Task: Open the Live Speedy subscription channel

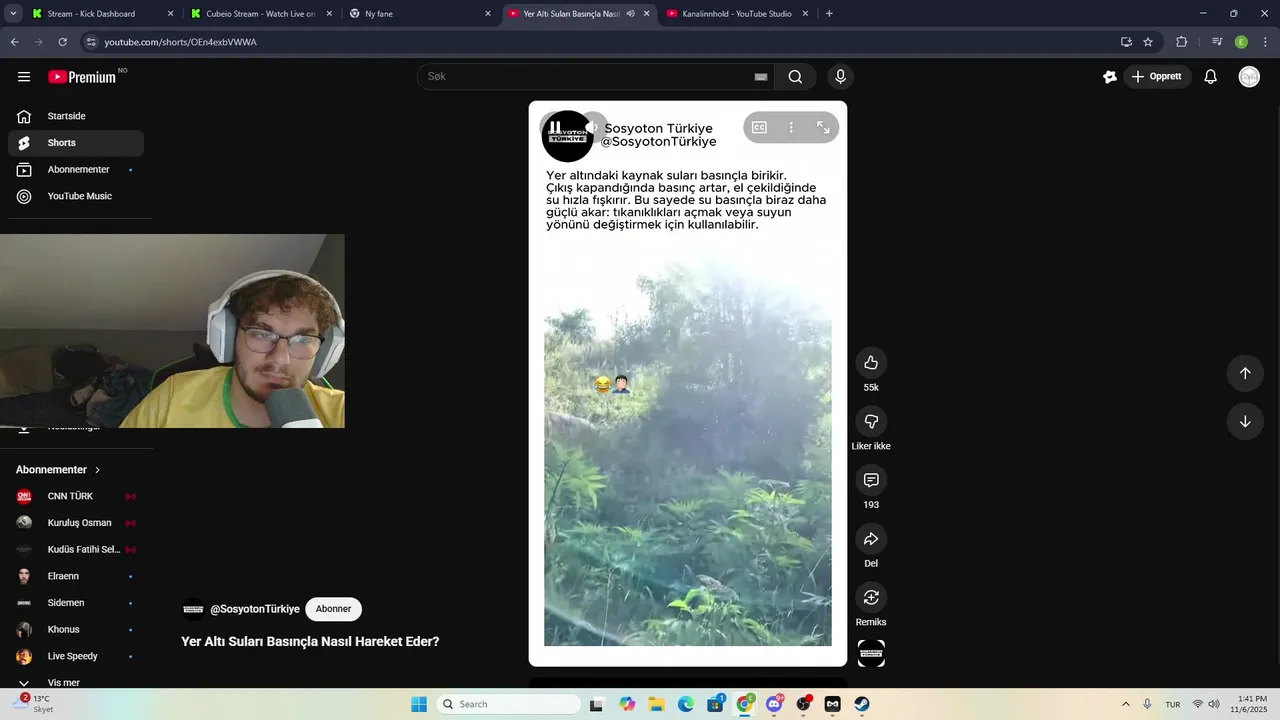Action: tap(76, 656)
